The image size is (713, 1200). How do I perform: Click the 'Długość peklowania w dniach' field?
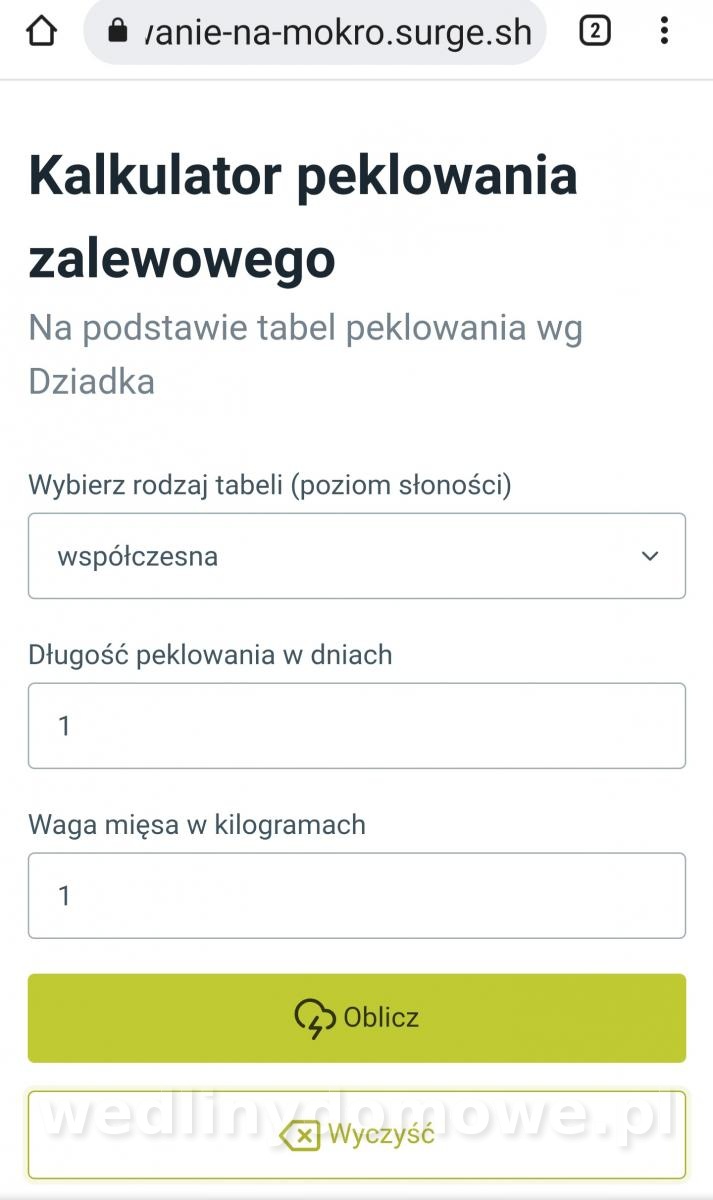click(x=357, y=726)
